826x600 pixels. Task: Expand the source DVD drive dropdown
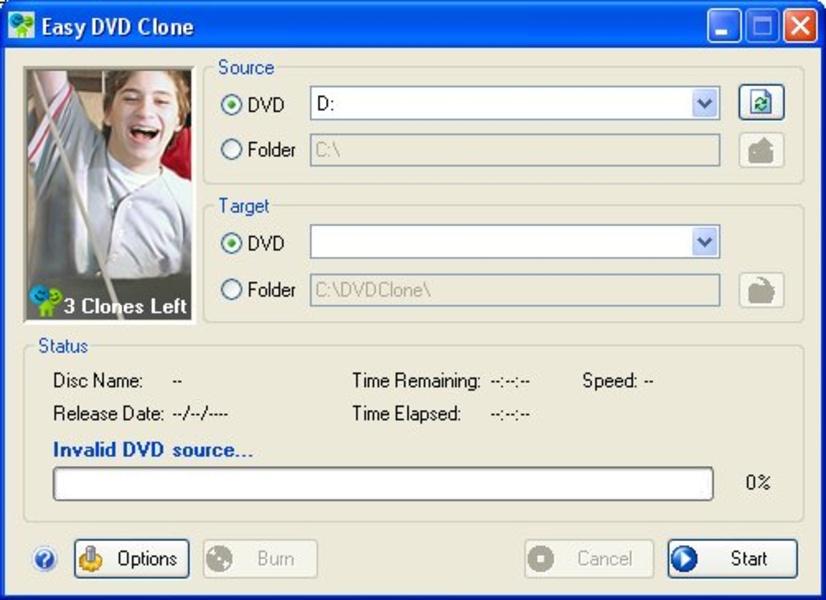(x=705, y=103)
